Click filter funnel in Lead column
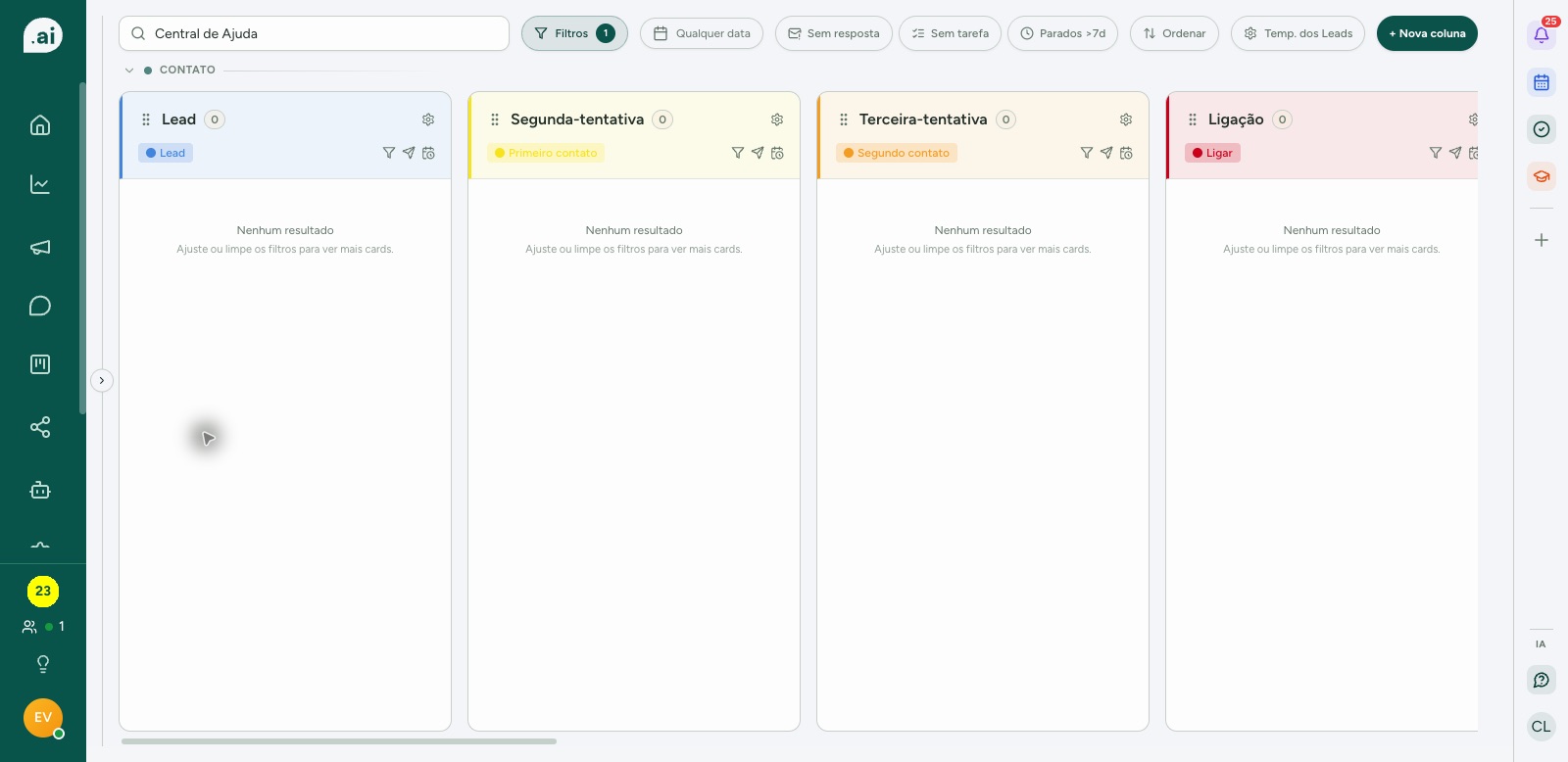 tap(389, 153)
